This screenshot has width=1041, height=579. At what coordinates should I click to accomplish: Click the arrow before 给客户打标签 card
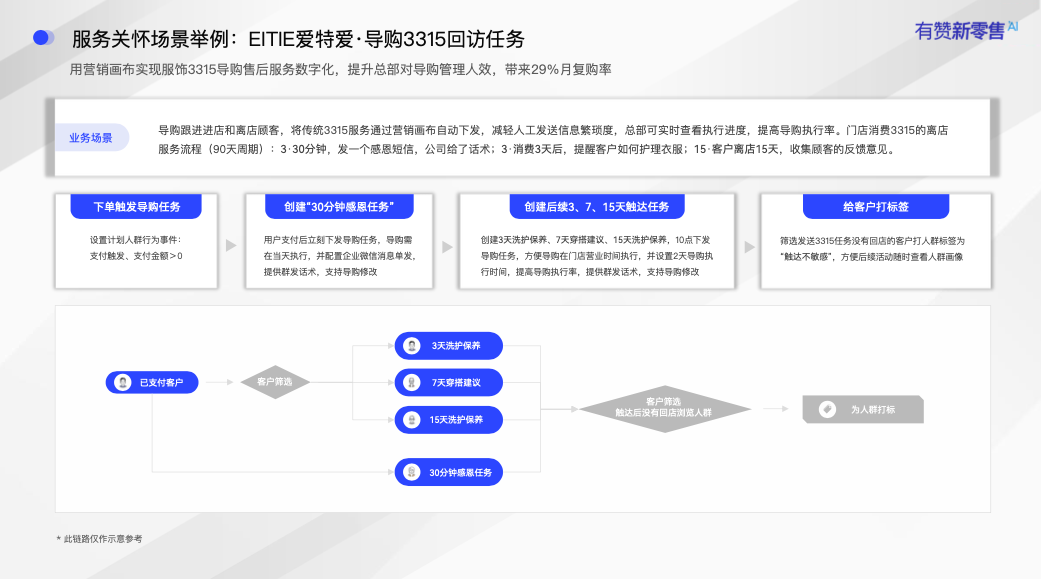coord(750,247)
